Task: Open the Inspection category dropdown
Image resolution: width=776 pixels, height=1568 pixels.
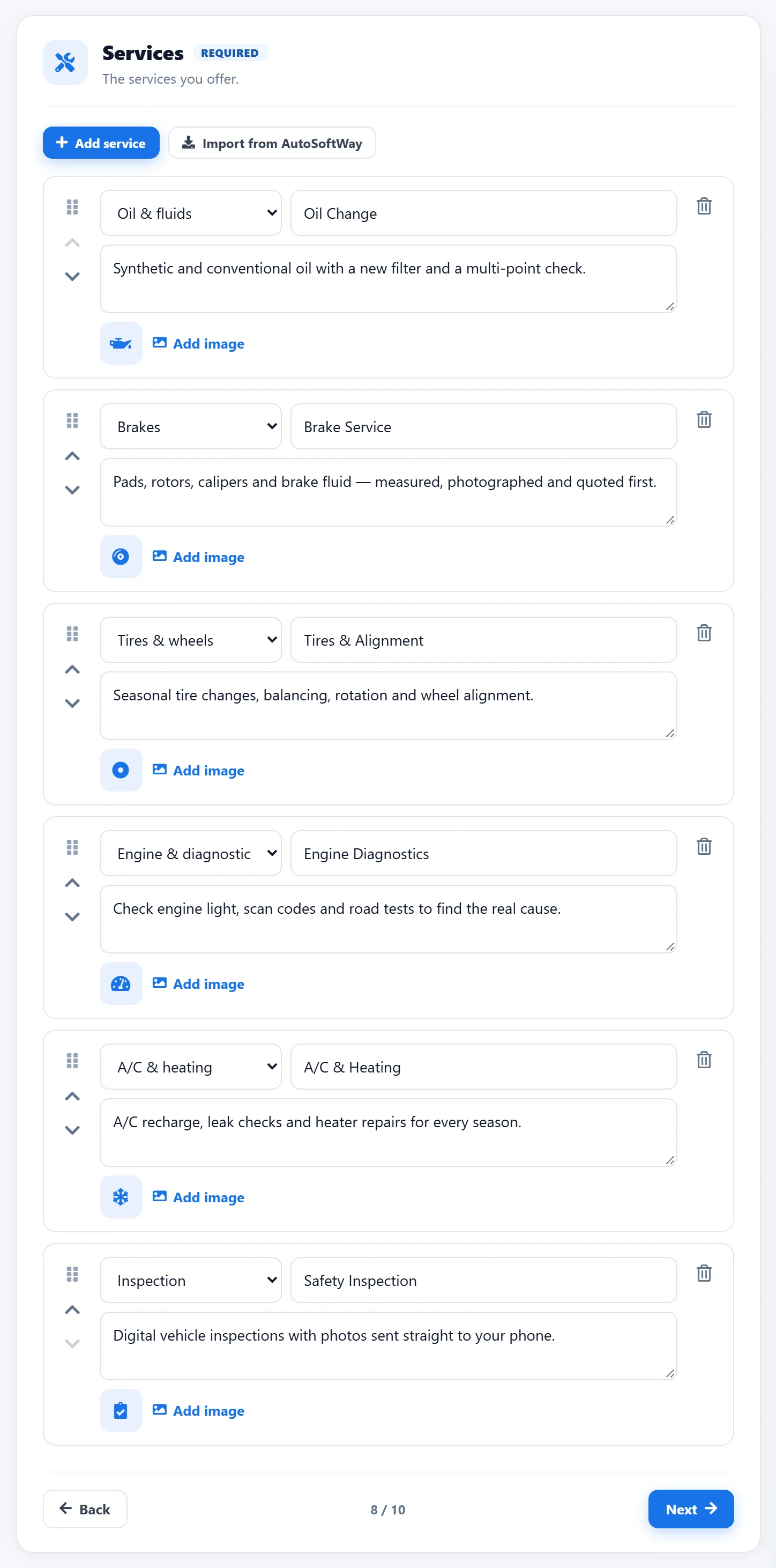Action: (x=190, y=1280)
